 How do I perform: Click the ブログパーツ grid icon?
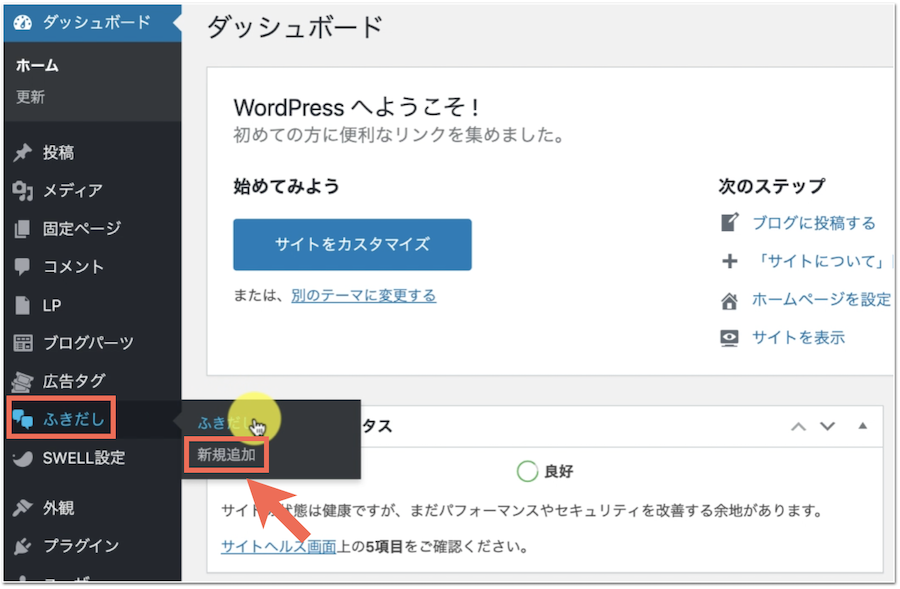pyautogui.click(x=23, y=343)
